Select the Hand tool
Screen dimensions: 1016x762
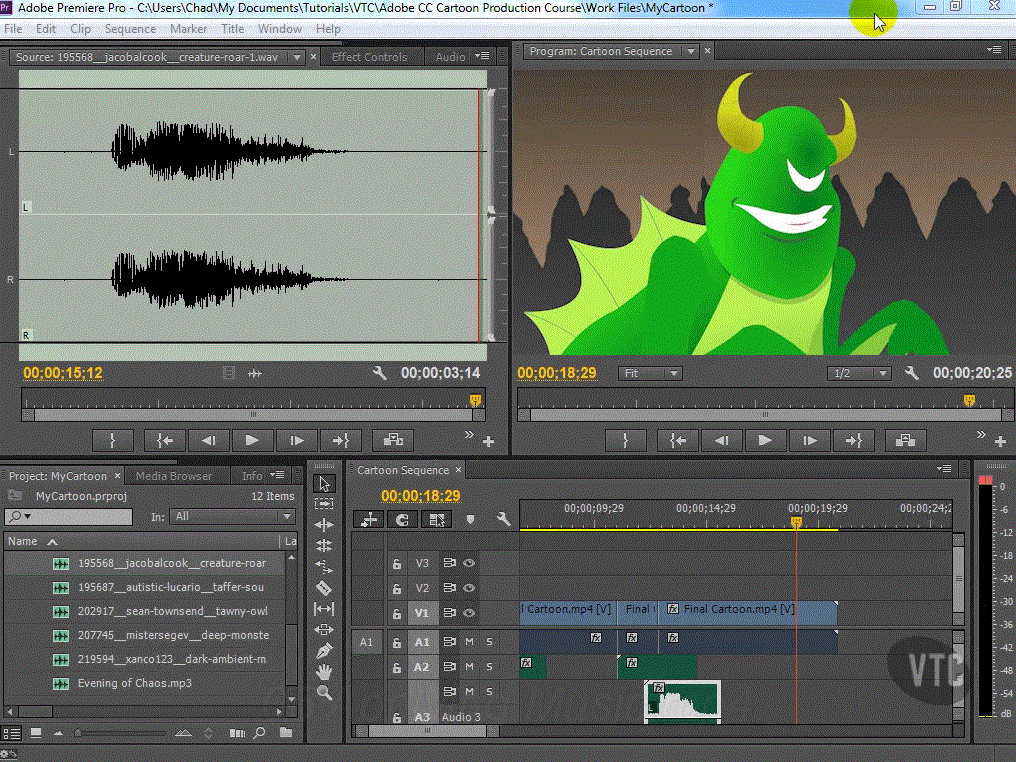(324, 673)
